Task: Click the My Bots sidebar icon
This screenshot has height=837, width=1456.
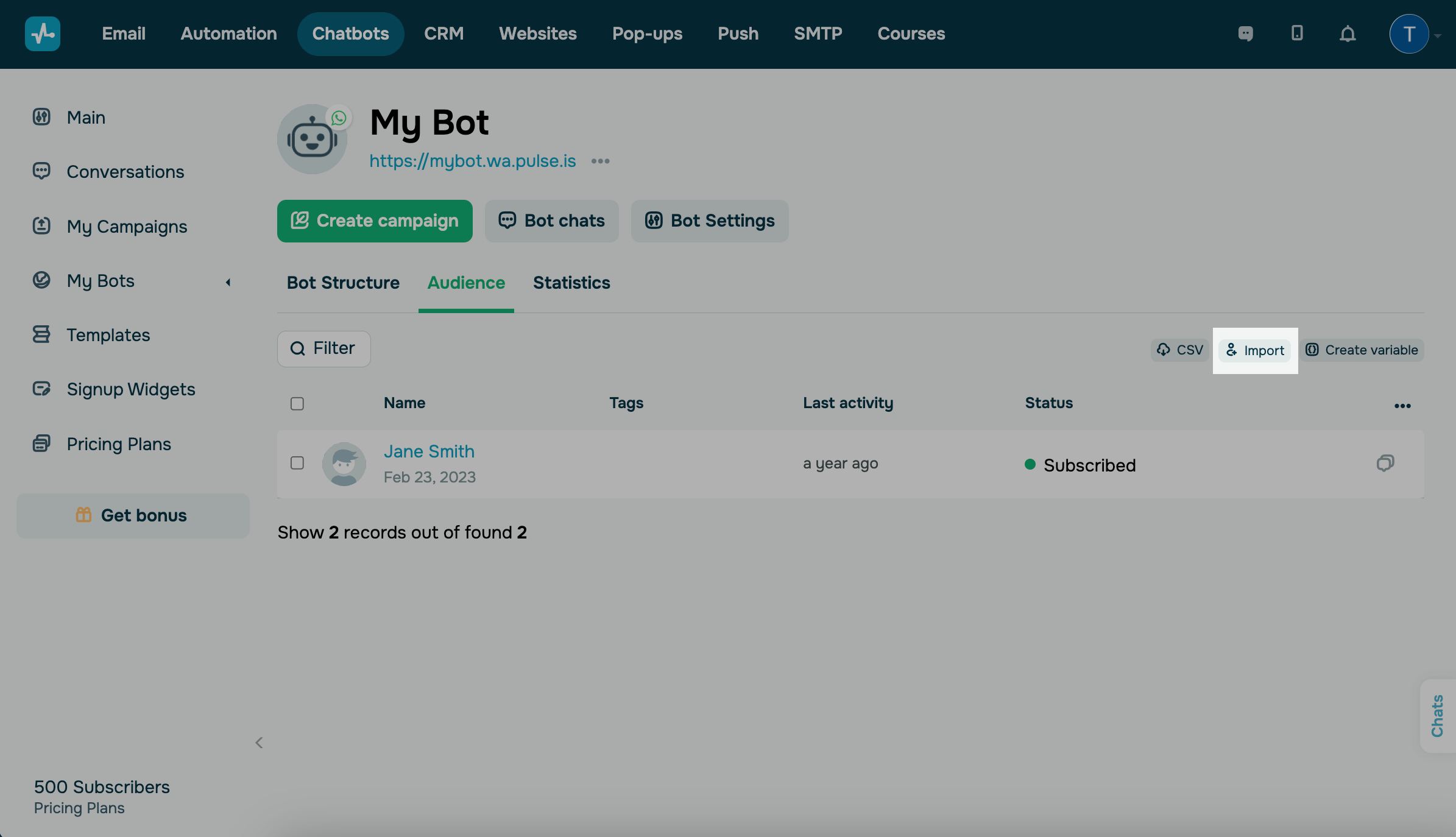Action: [x=41, y=280]
